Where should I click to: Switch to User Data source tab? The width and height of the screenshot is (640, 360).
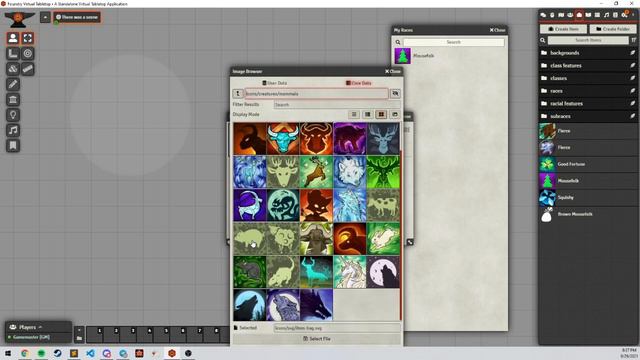(x=275, y=83)
